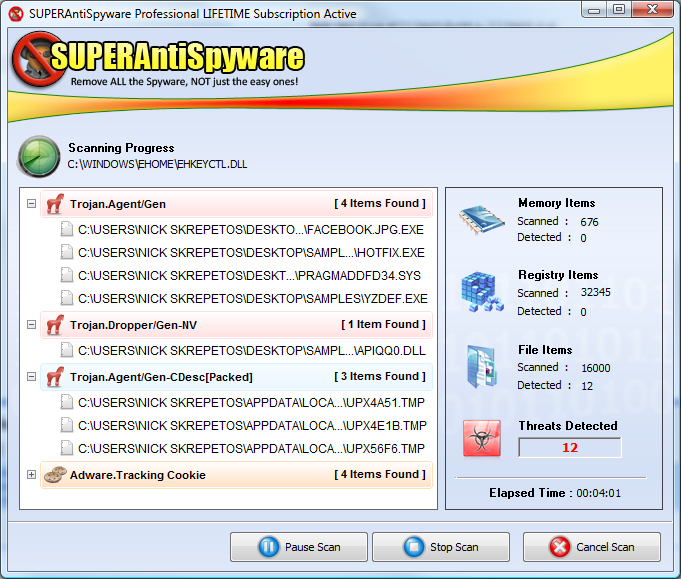Image resolution: width=681 pixels, height=579 pixels.
Task: Click the file icon beside UPX4A51.TMP
Action: pos(67,402)
